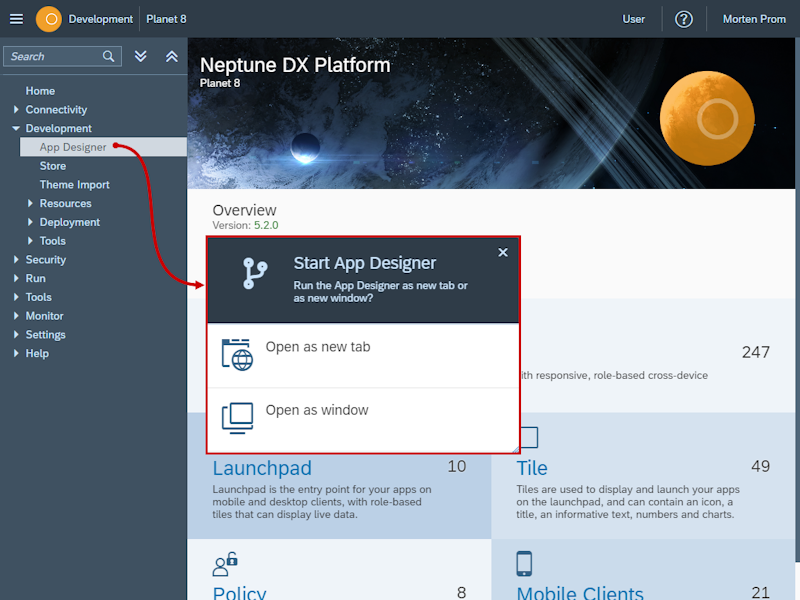Image resolution: width=800 pixels, height=600 pixels.
Task: Click the search magnifier icon in sidebar
Action: pos(108,56)
